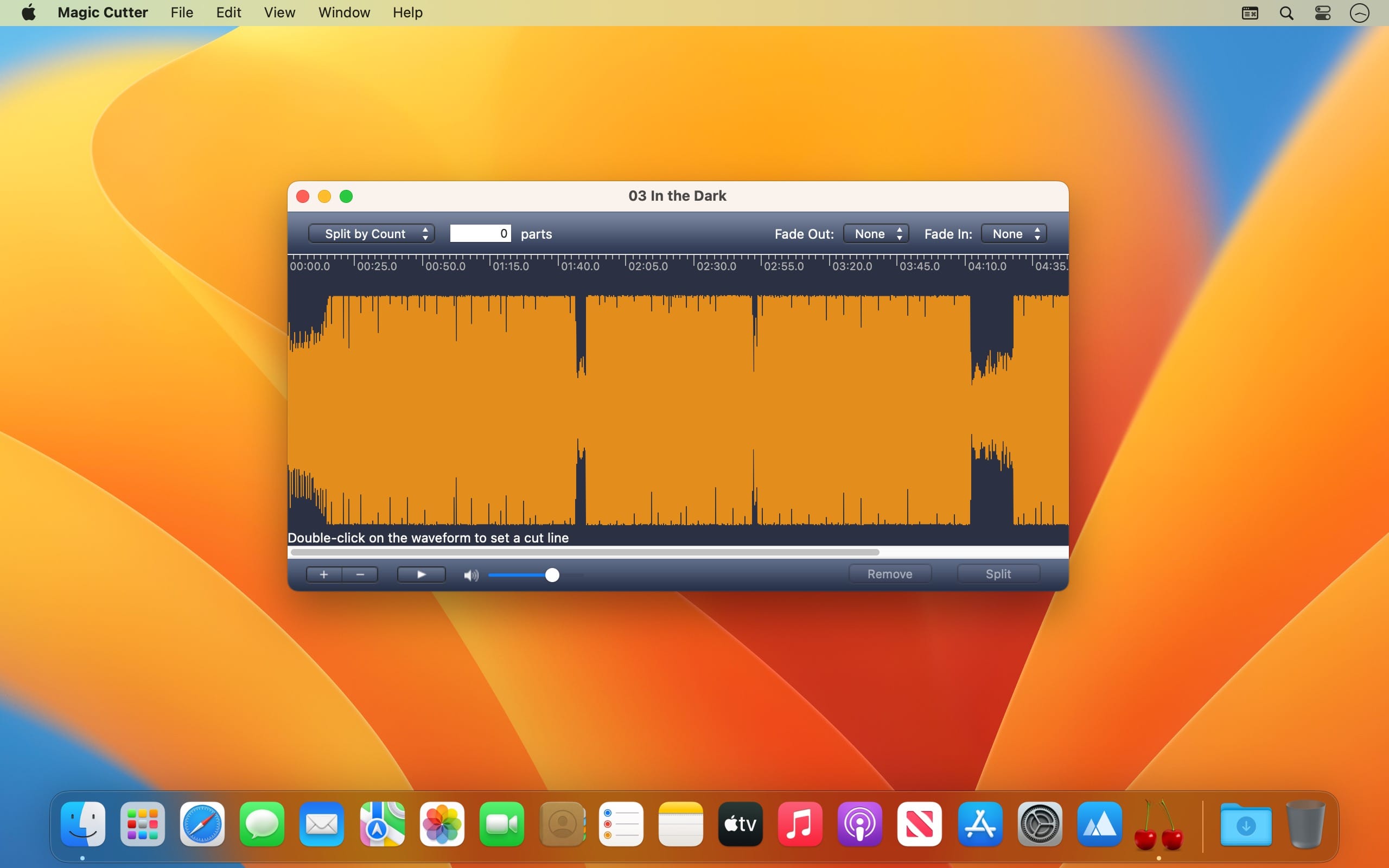
Task: Click the speaker volume icon
Action: (x=470, y=575)
